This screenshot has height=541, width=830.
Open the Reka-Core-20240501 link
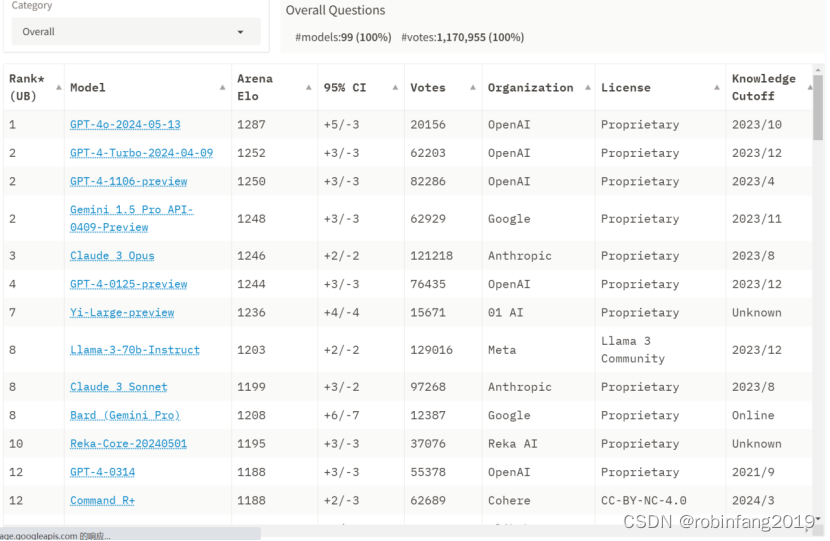(128, 444)
